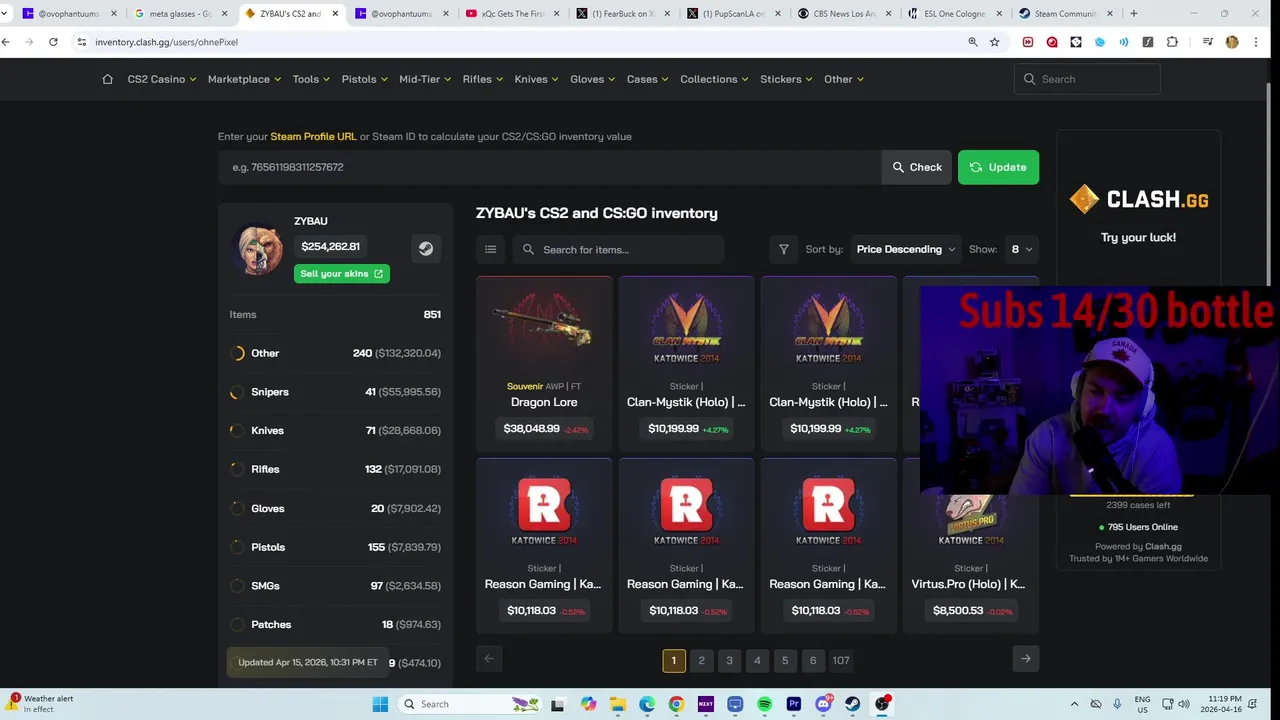The image size is (1280, 720).
Task: Open Steam from the taskbar
Action: click(x=852, y=704)
